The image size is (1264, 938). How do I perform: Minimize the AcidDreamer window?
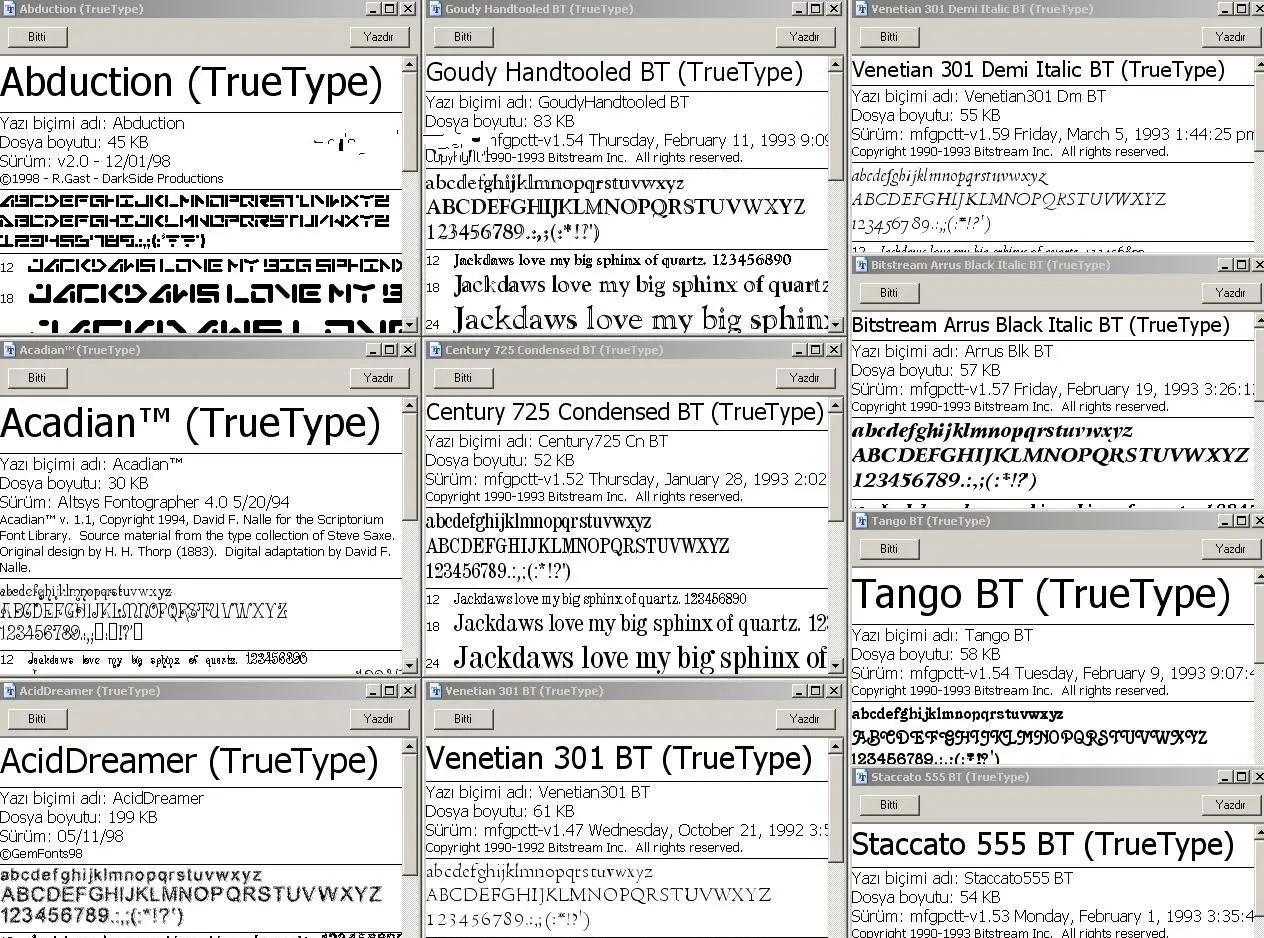click(374, 691)
